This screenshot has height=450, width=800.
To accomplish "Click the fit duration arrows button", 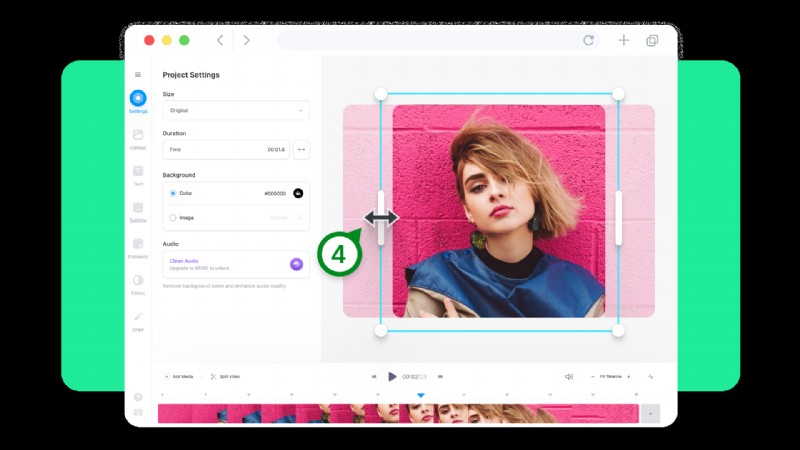I will [x=302, y=149].
